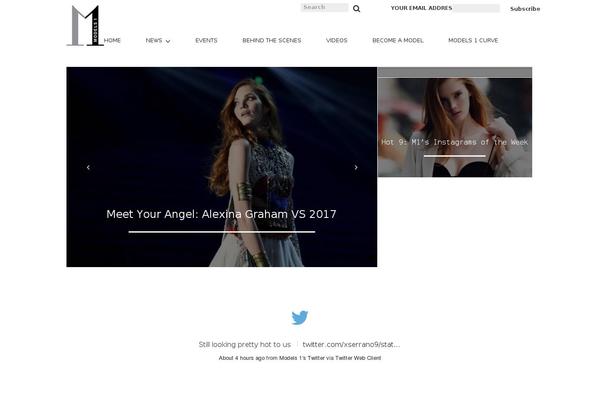This screenshot has width=600, height=400.
Task: Click the Models 1's Twitter link
Action: point(302,358)
